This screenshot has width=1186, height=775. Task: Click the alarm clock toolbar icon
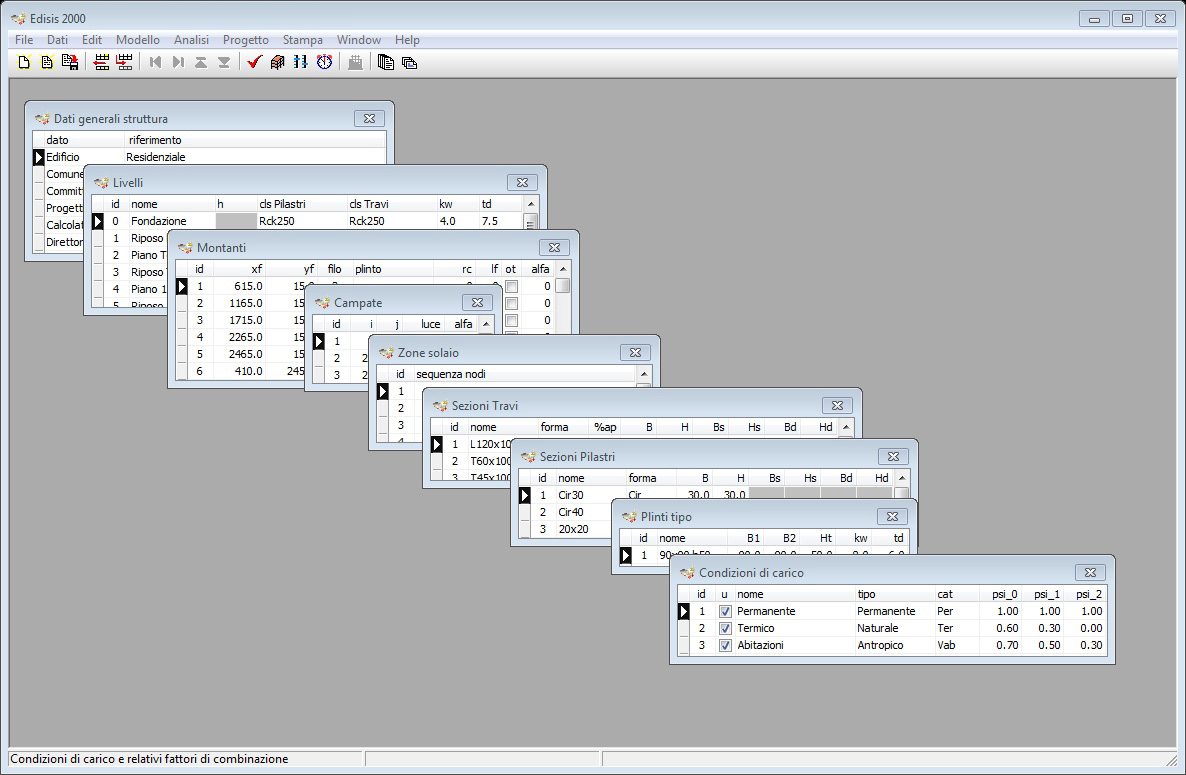click(x=324, y=63)
